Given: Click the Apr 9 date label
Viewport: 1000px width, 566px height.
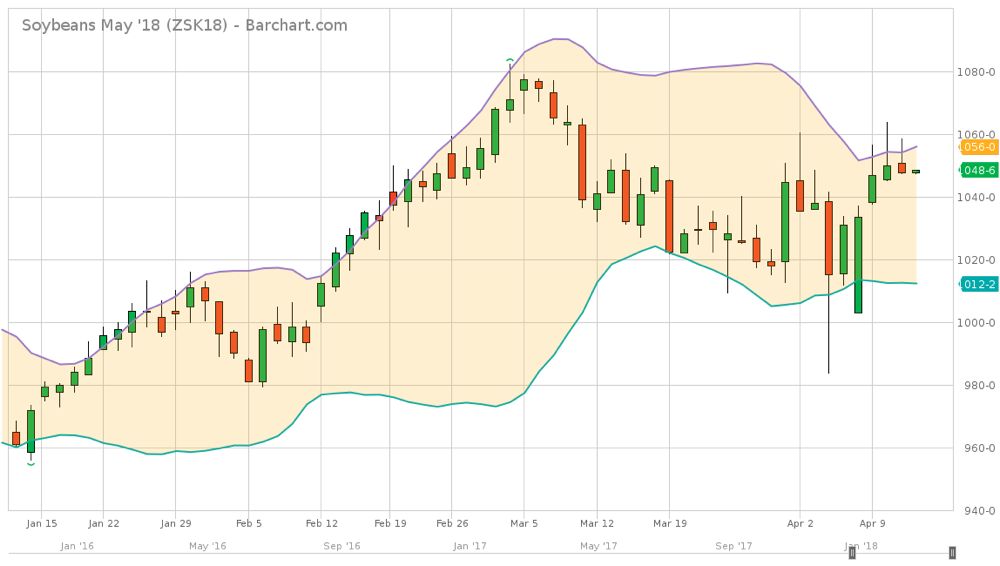Looking at the screenshot, I should [x=872, y=524].
